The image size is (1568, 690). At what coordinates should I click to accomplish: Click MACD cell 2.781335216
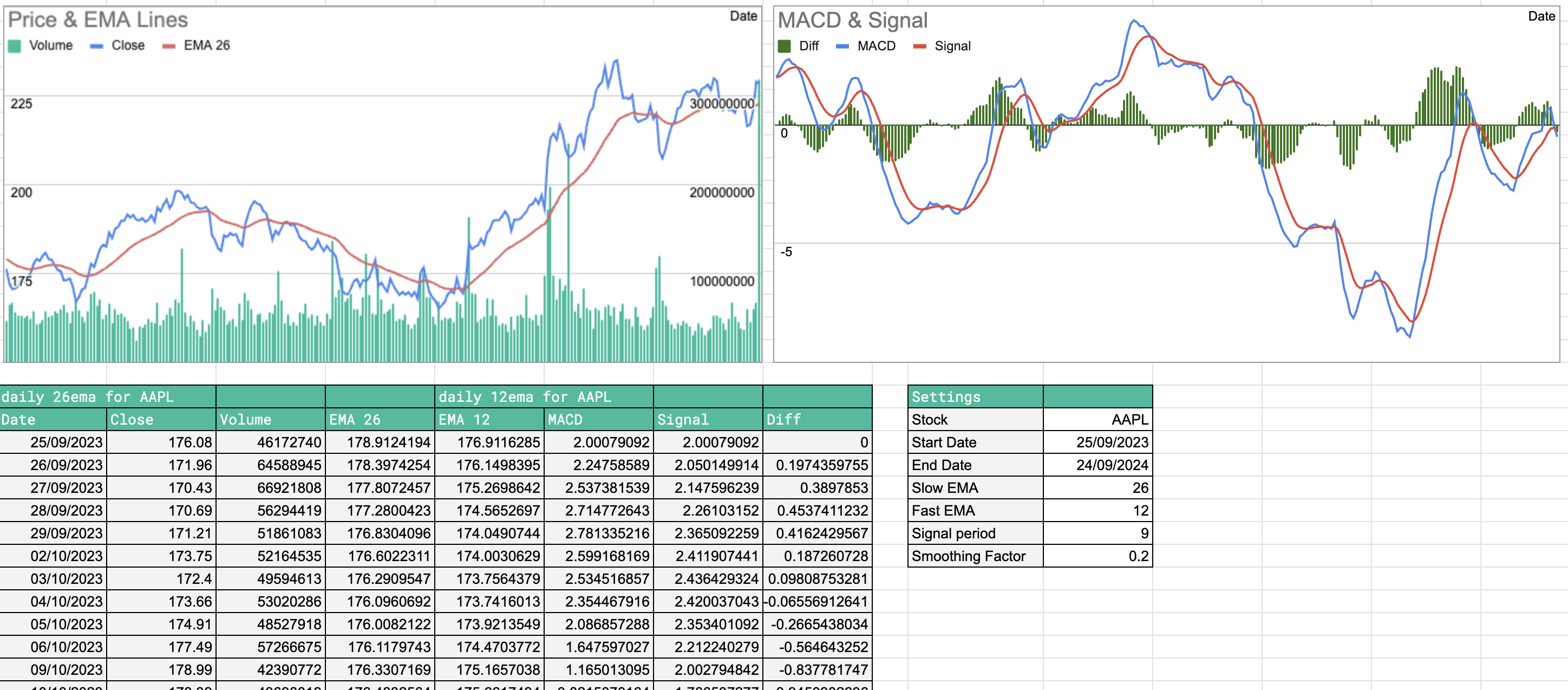pyautogui.click(x=598, y=533)
